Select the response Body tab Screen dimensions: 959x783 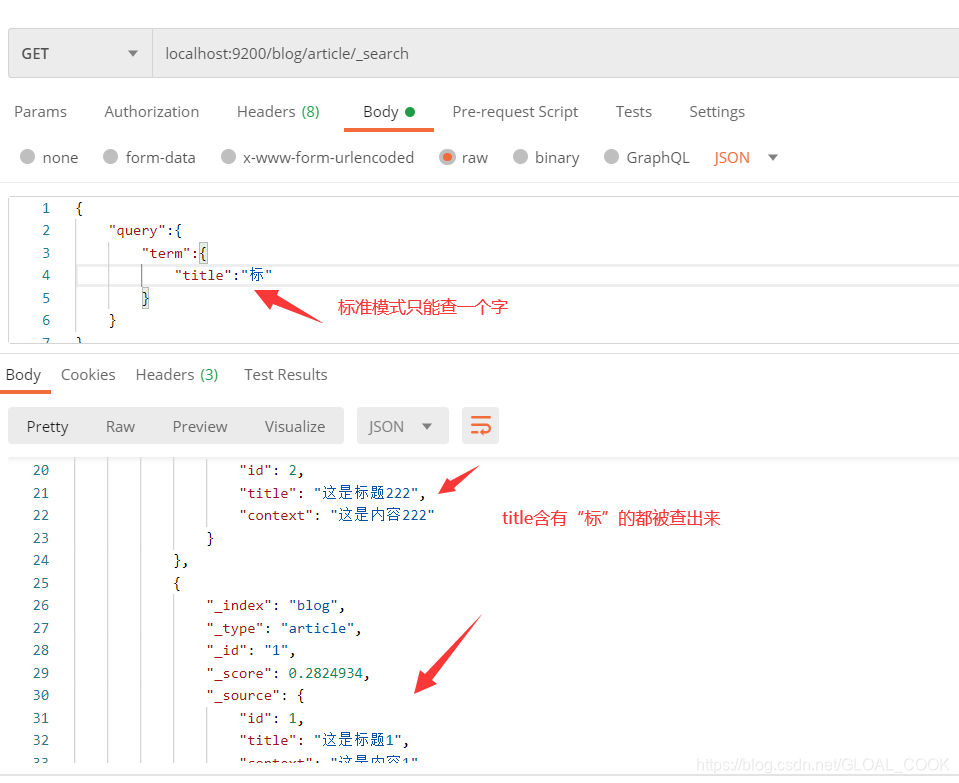pyautogui.click(x=23, y=375)
